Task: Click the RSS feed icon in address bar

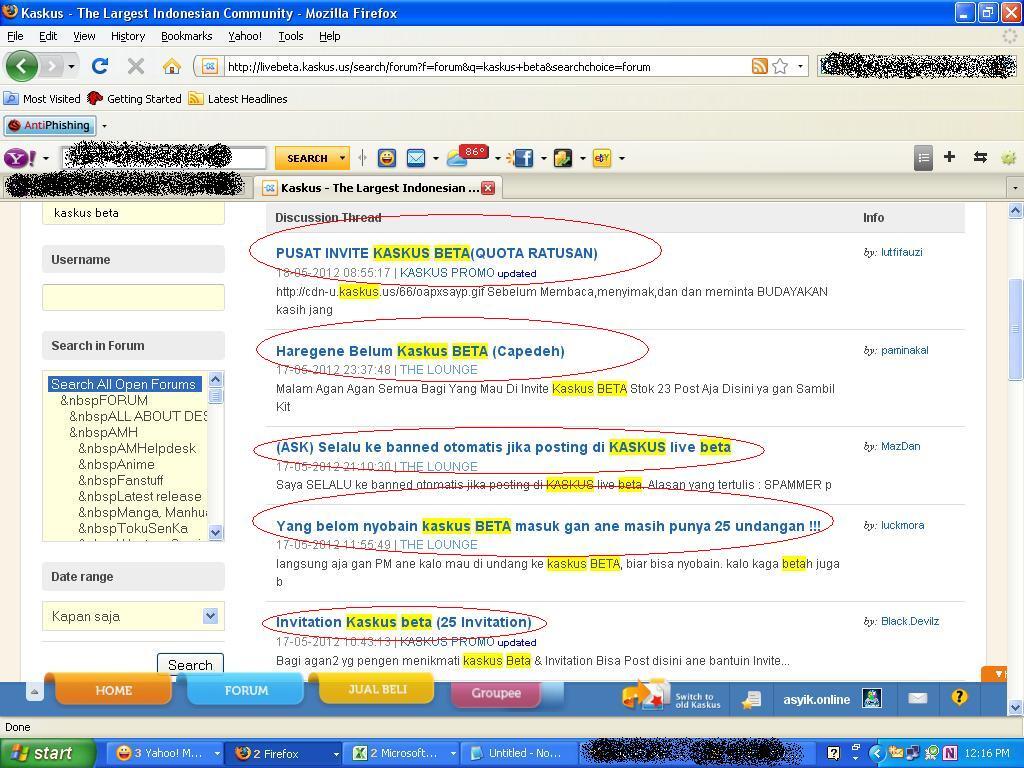Action: pos(760,66)
